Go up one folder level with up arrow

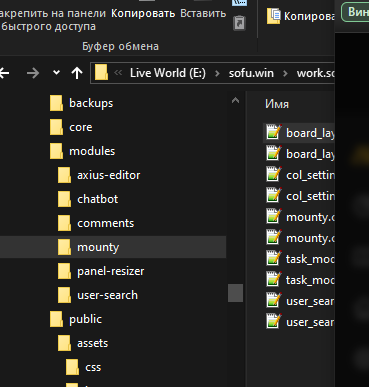77,73
